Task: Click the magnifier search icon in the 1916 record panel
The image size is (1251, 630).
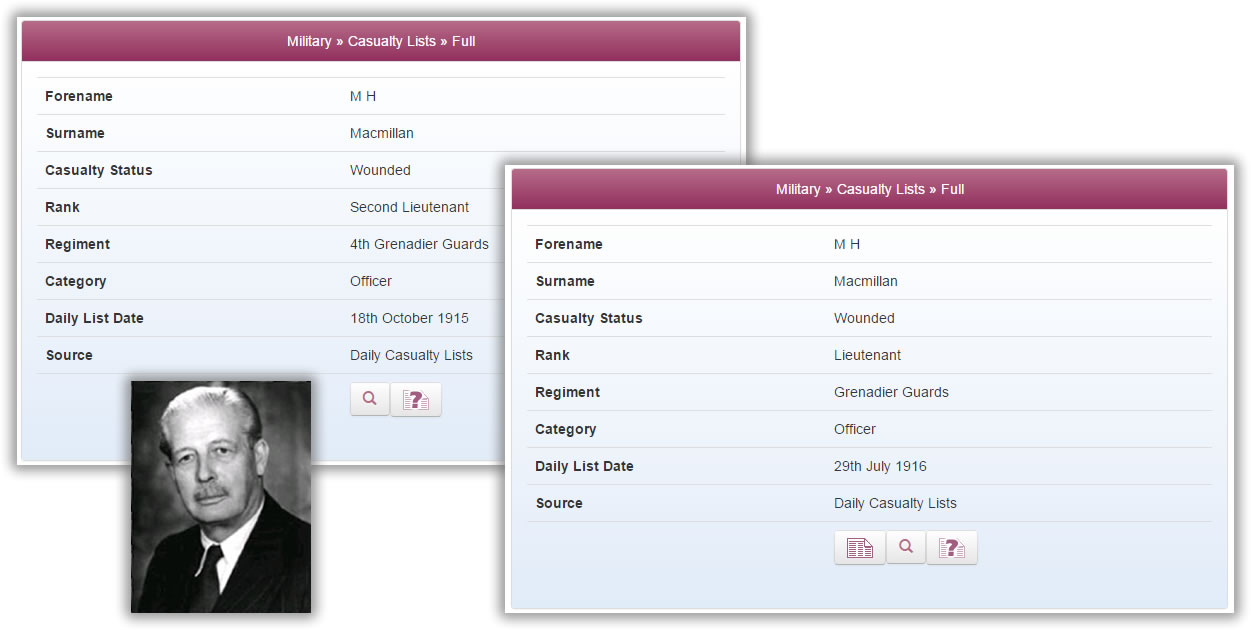Action: (x=906, y=547)
